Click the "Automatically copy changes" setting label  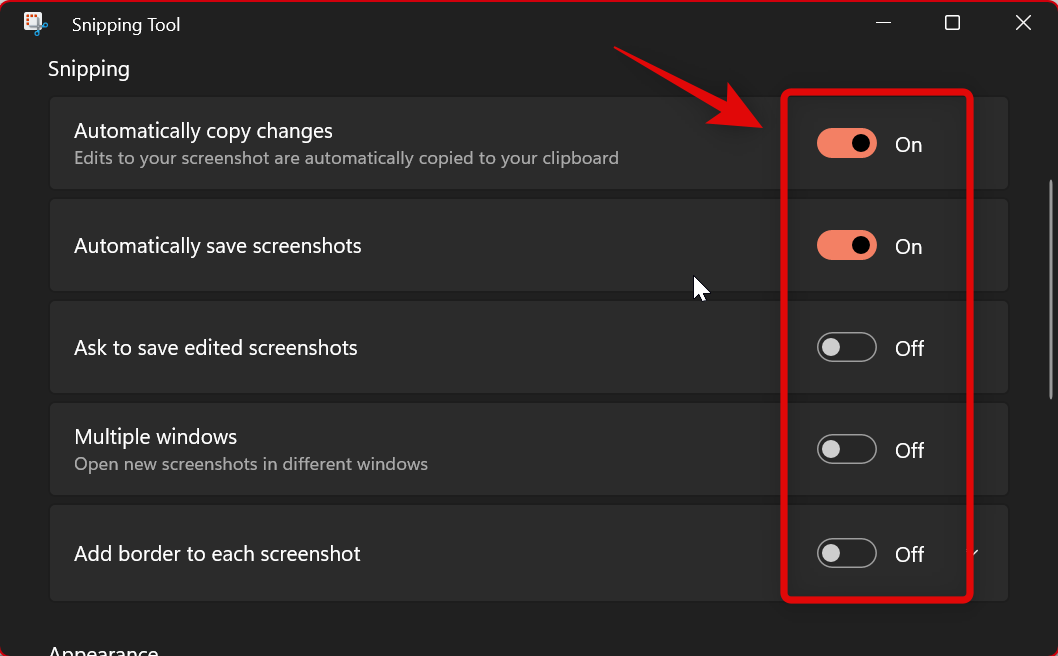203,131
